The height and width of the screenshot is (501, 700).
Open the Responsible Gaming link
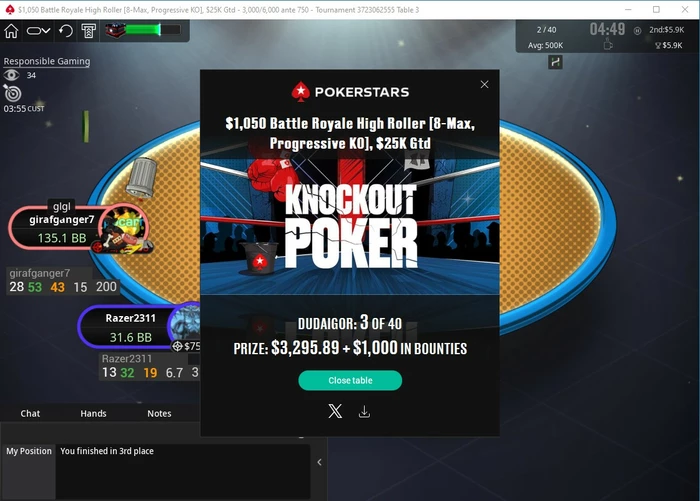[x=47, y=61]
